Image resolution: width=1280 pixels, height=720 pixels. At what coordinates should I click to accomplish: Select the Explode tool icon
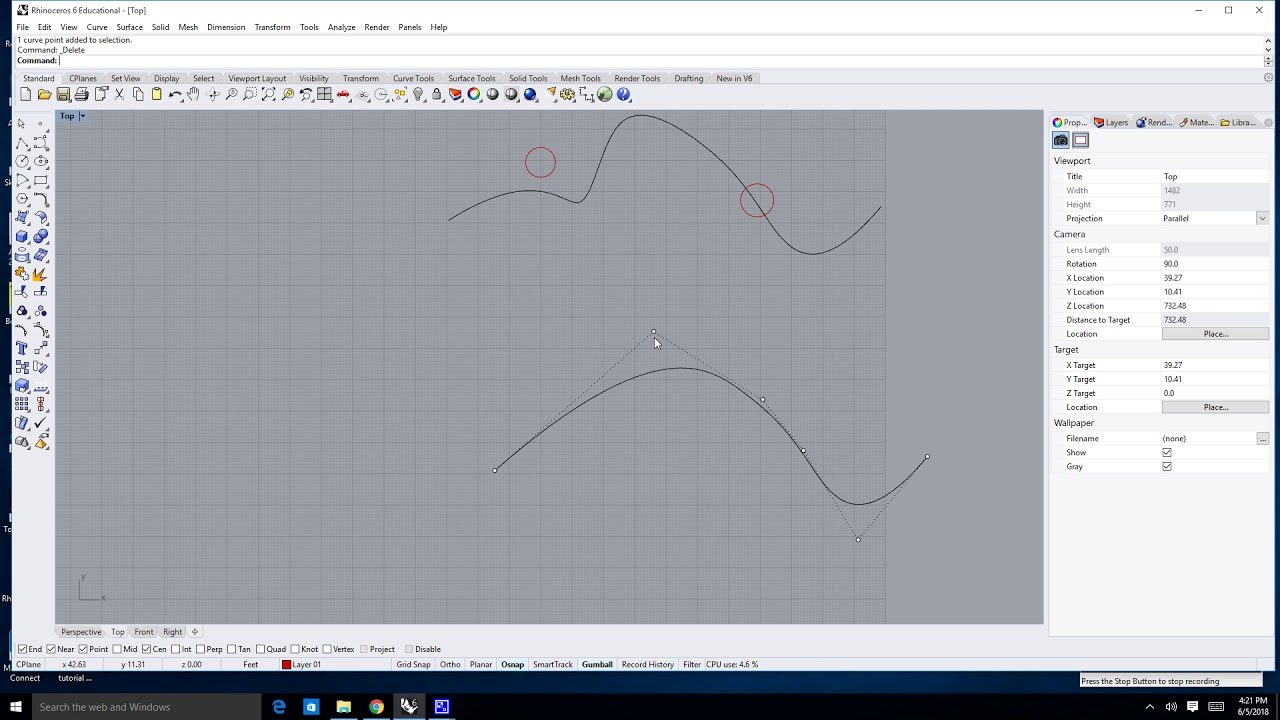pyautogui.click(x=41, y=273)
